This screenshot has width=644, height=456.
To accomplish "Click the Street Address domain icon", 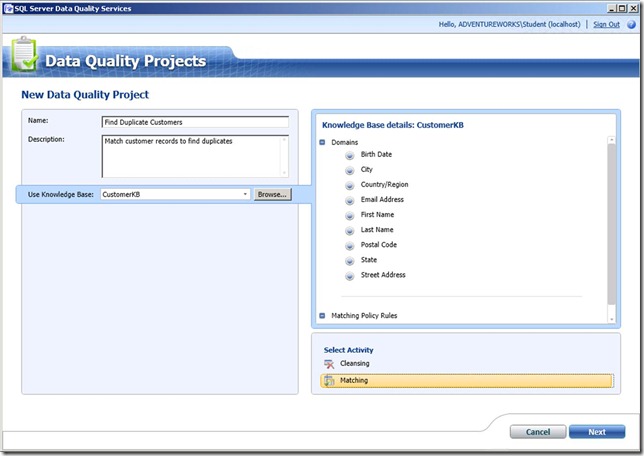I will tap(350, 276).
